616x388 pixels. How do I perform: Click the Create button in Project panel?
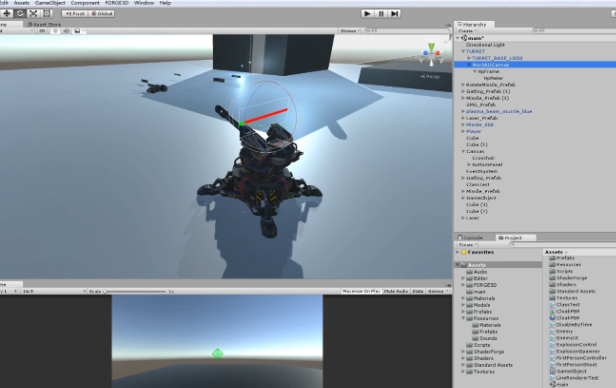[x=467, y=245]
